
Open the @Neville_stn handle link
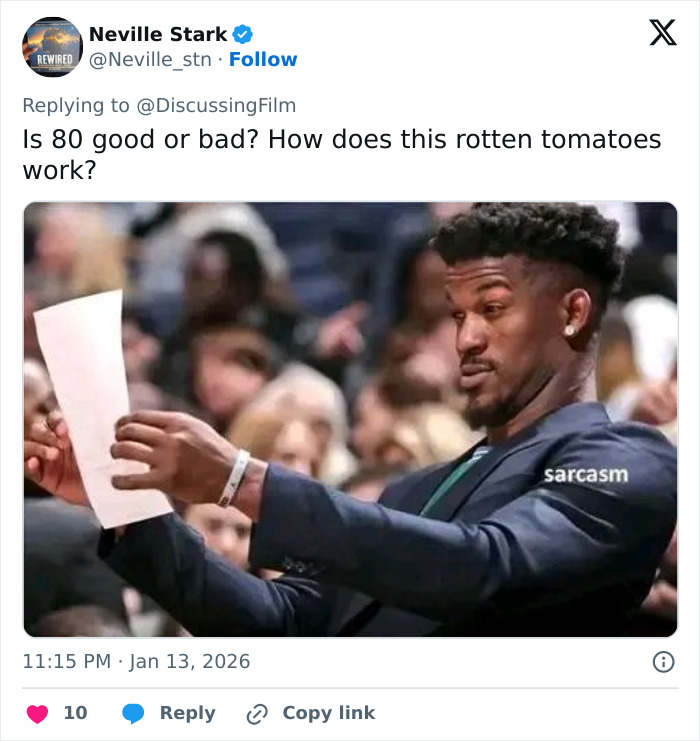tap(150, 60)
